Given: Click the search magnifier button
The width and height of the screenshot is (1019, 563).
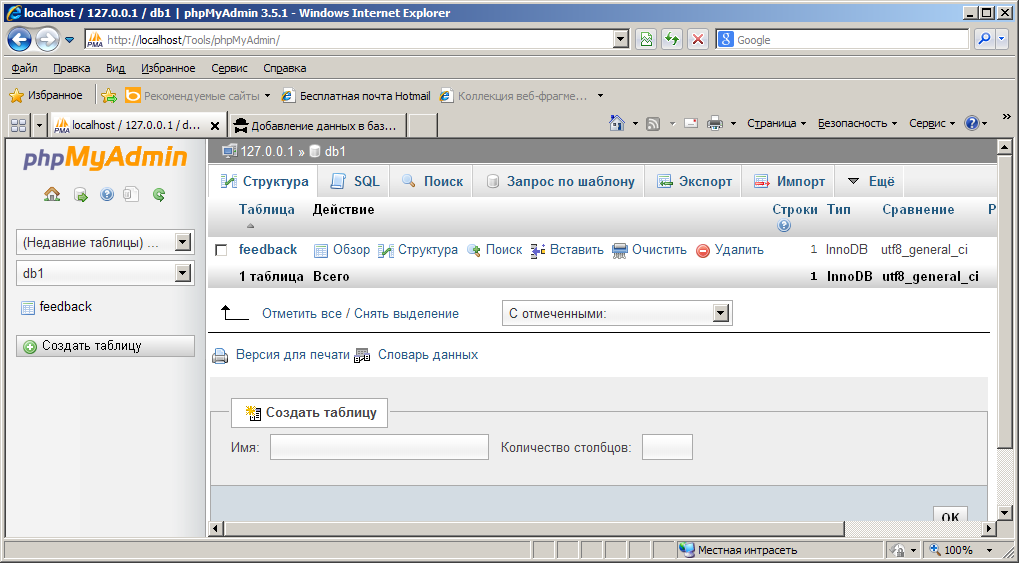Looking at the screenshot, I should (x=985, y=40).
